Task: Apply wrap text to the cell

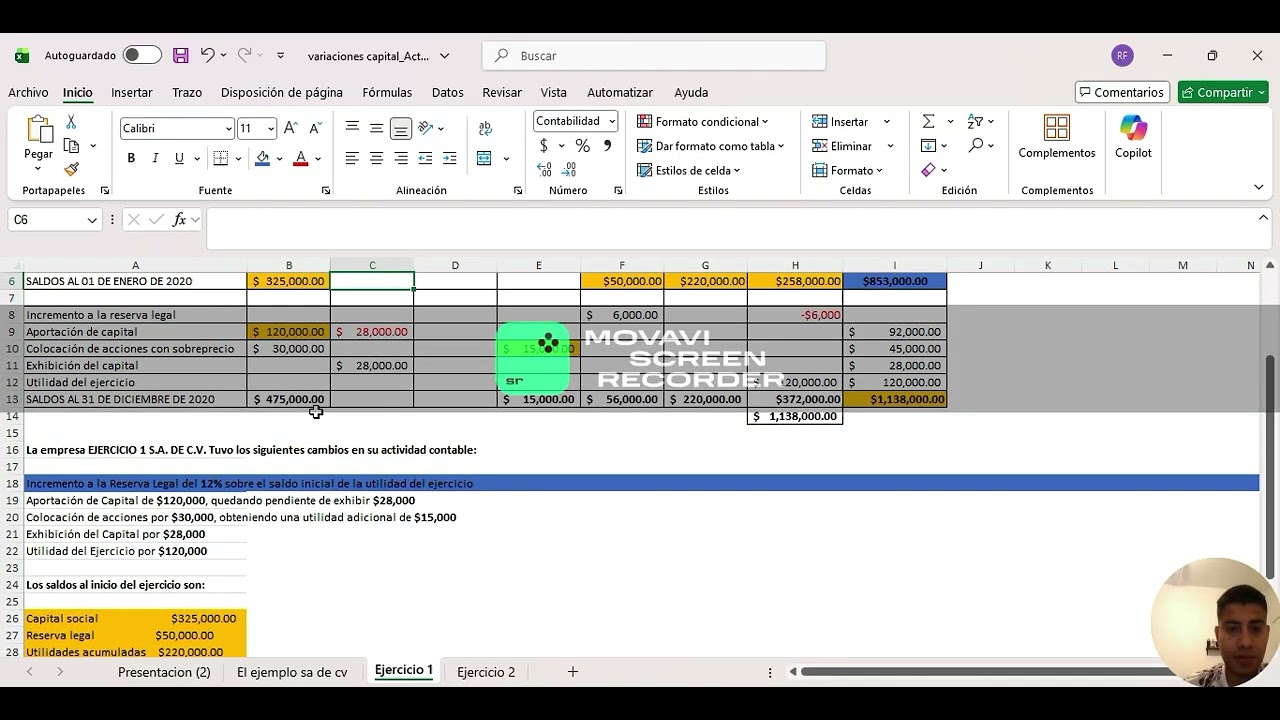Action: point(485,128)
